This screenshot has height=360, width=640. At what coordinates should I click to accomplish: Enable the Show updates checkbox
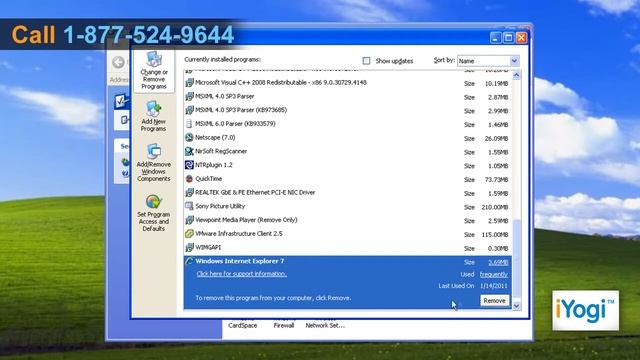point(366,61)
